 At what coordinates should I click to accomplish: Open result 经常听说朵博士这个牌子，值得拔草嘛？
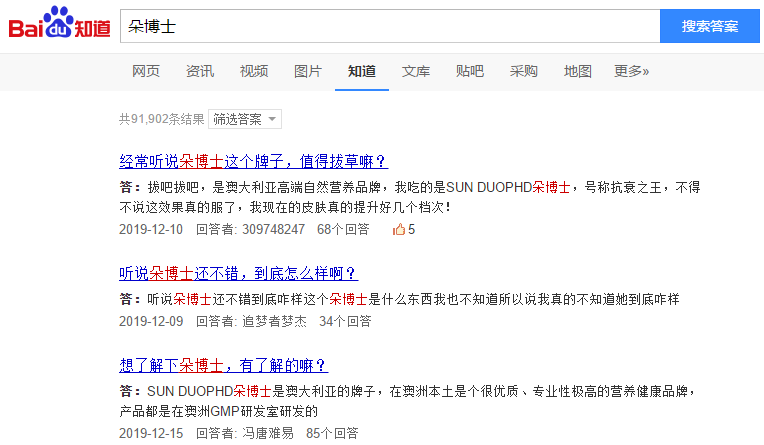(253, 161)
